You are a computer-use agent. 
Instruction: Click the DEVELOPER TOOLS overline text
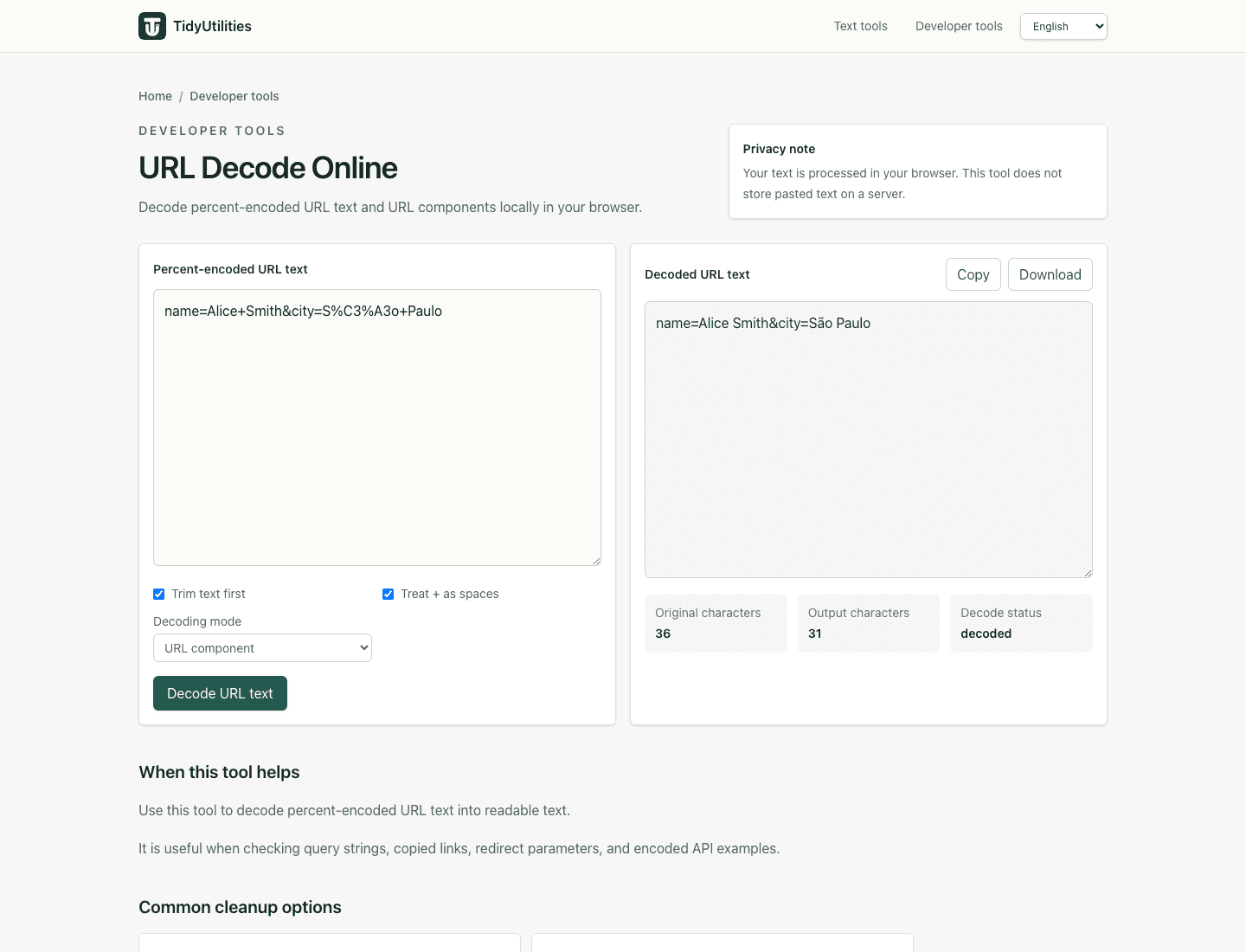pyautogui.click(x=212, y=131)
